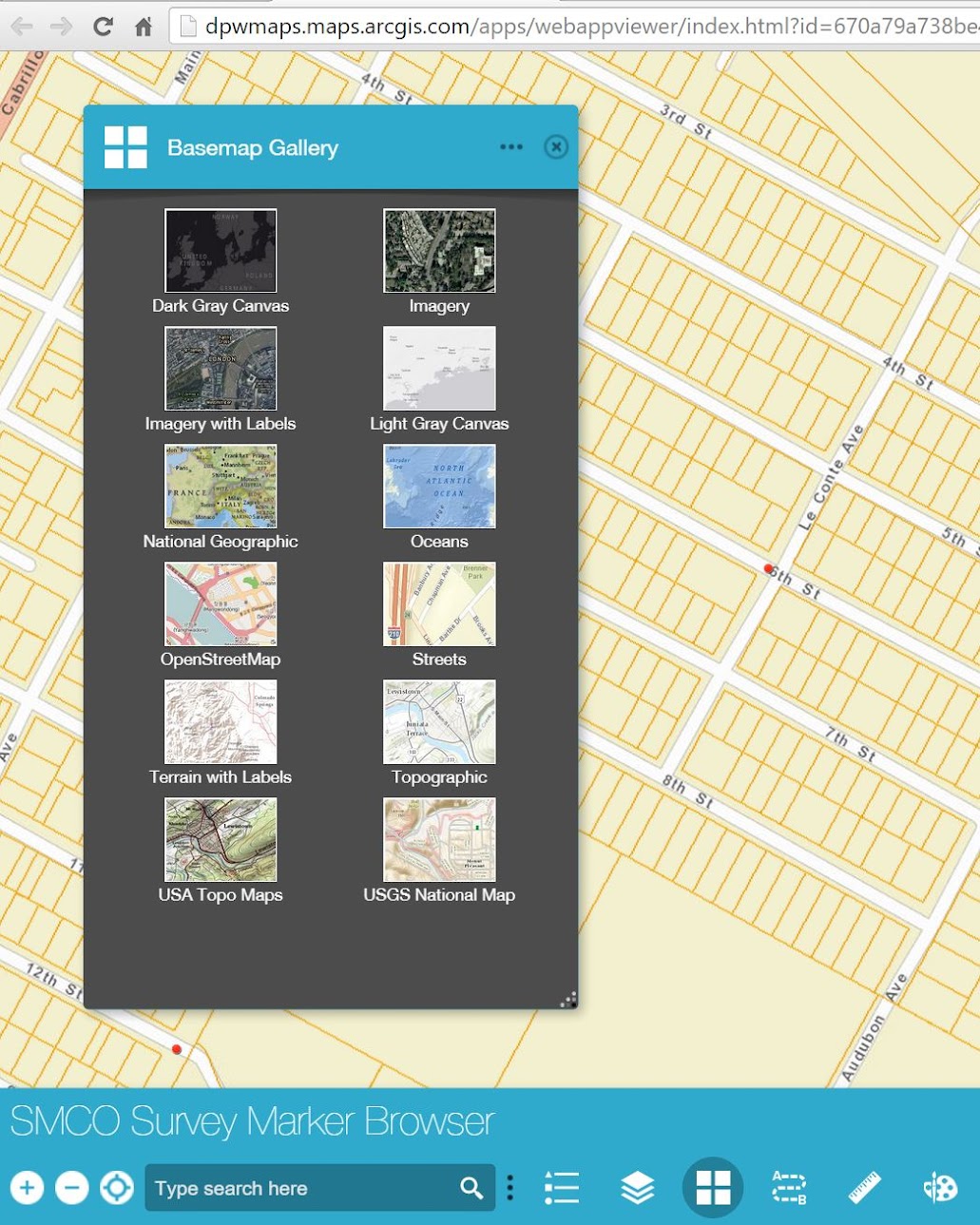Click the Type search here field
980x1225 pixels.
tap(299, 1188)
